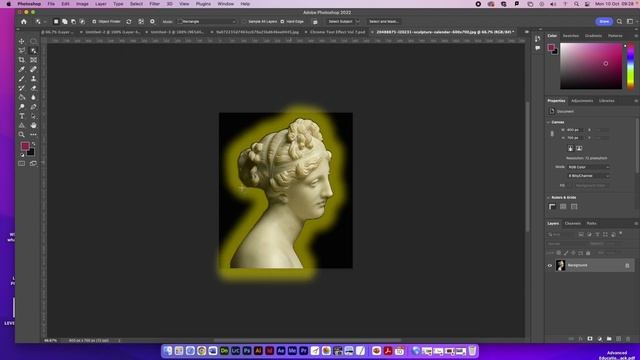
Task: Click the refresh Object Finder icon
Action: coord(129,22)
